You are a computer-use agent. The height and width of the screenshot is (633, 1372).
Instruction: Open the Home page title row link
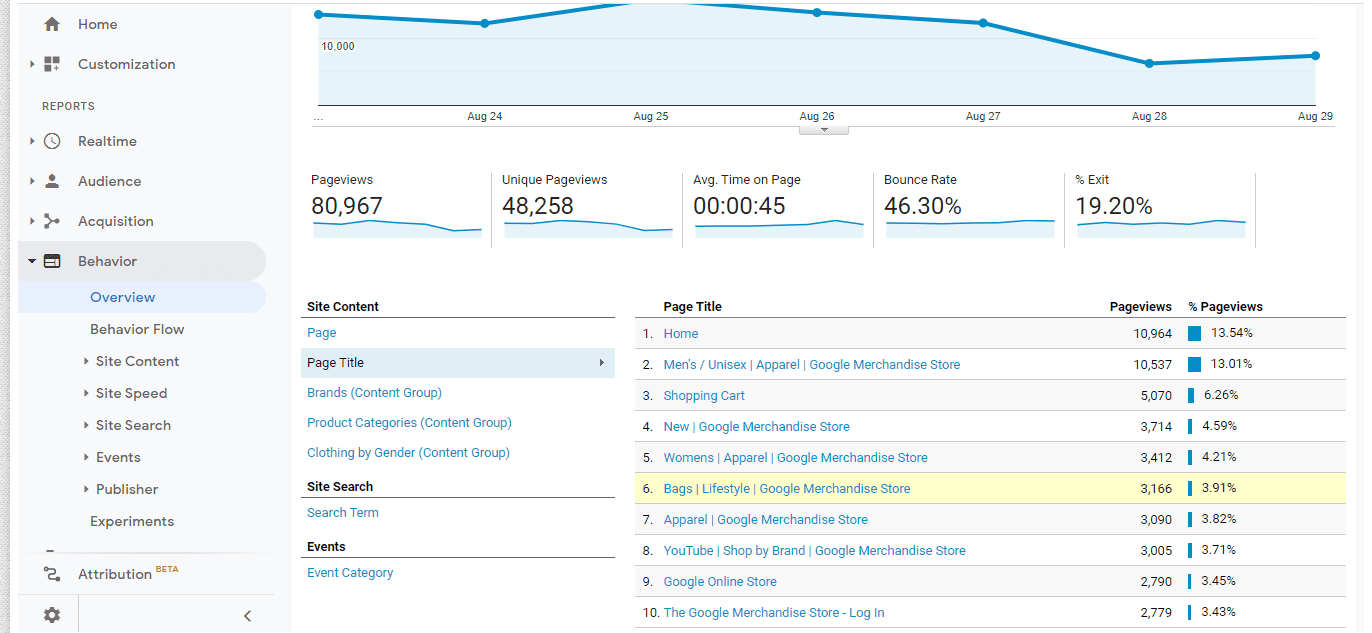(681, 334)
